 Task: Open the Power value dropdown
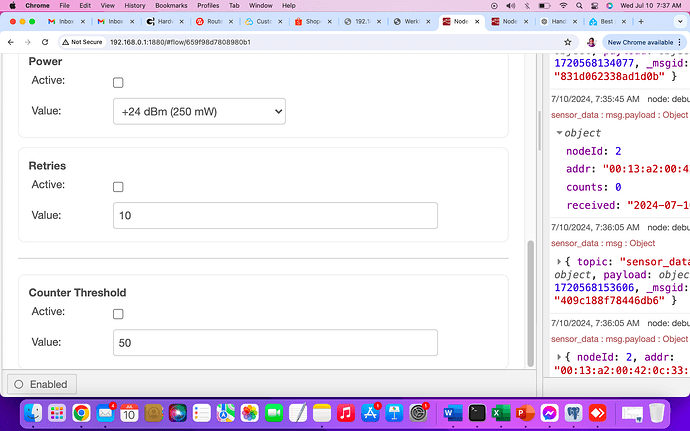click(x=198, y=112)
